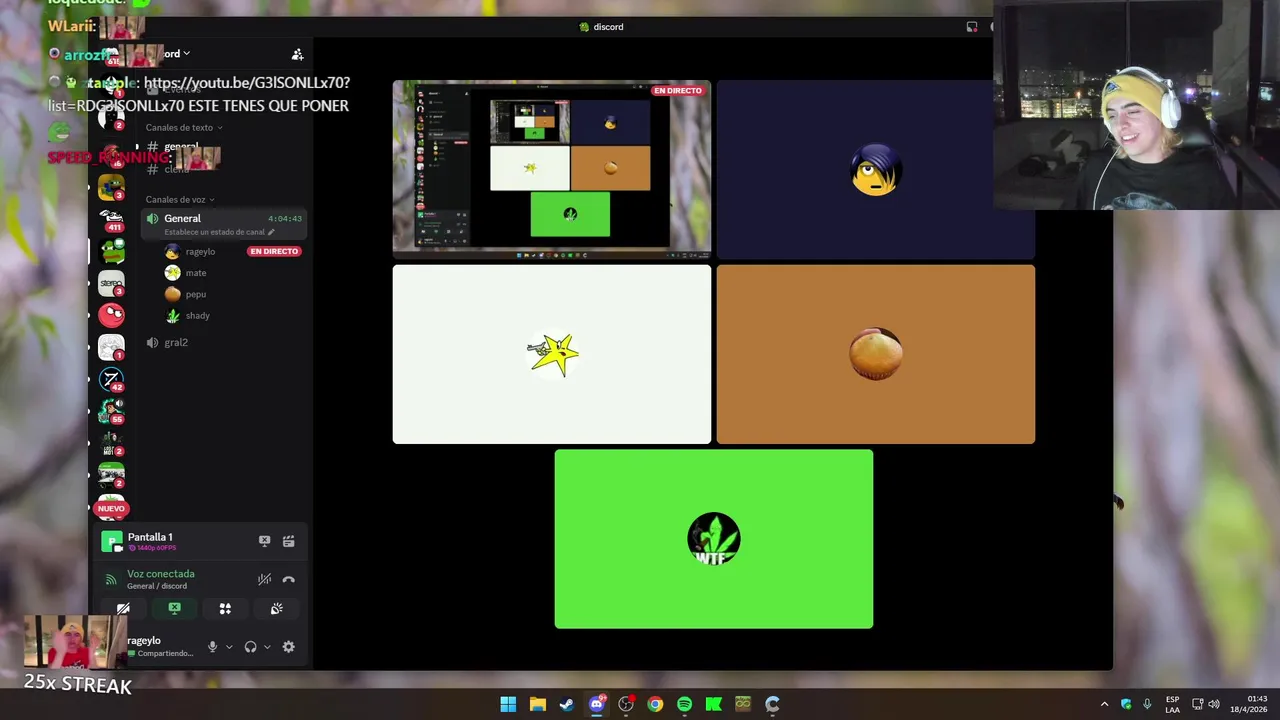Join the gral2 voice channel
This screenshot has width=1280, height=720.
click(x=223, y=342)
